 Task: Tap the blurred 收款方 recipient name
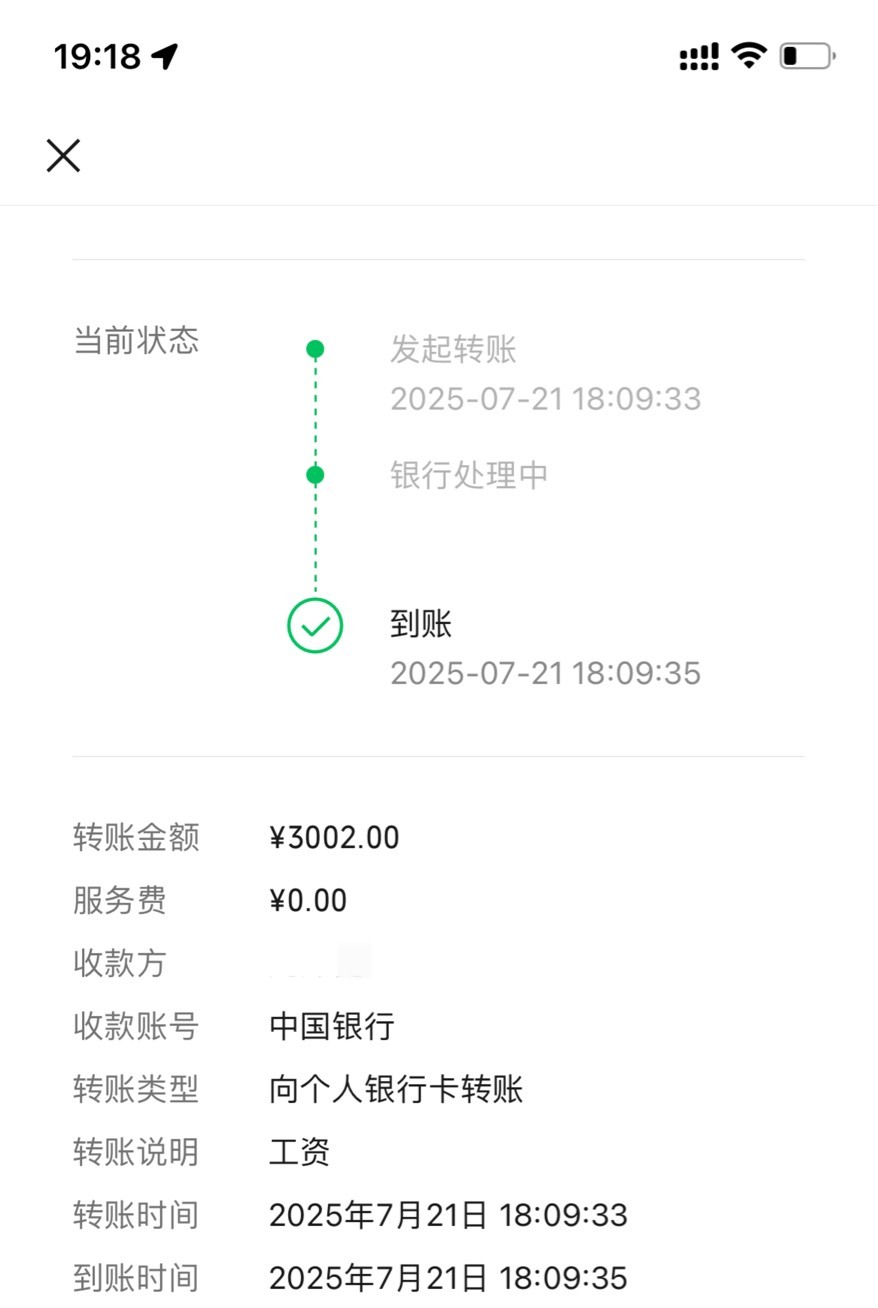(320, 963)
